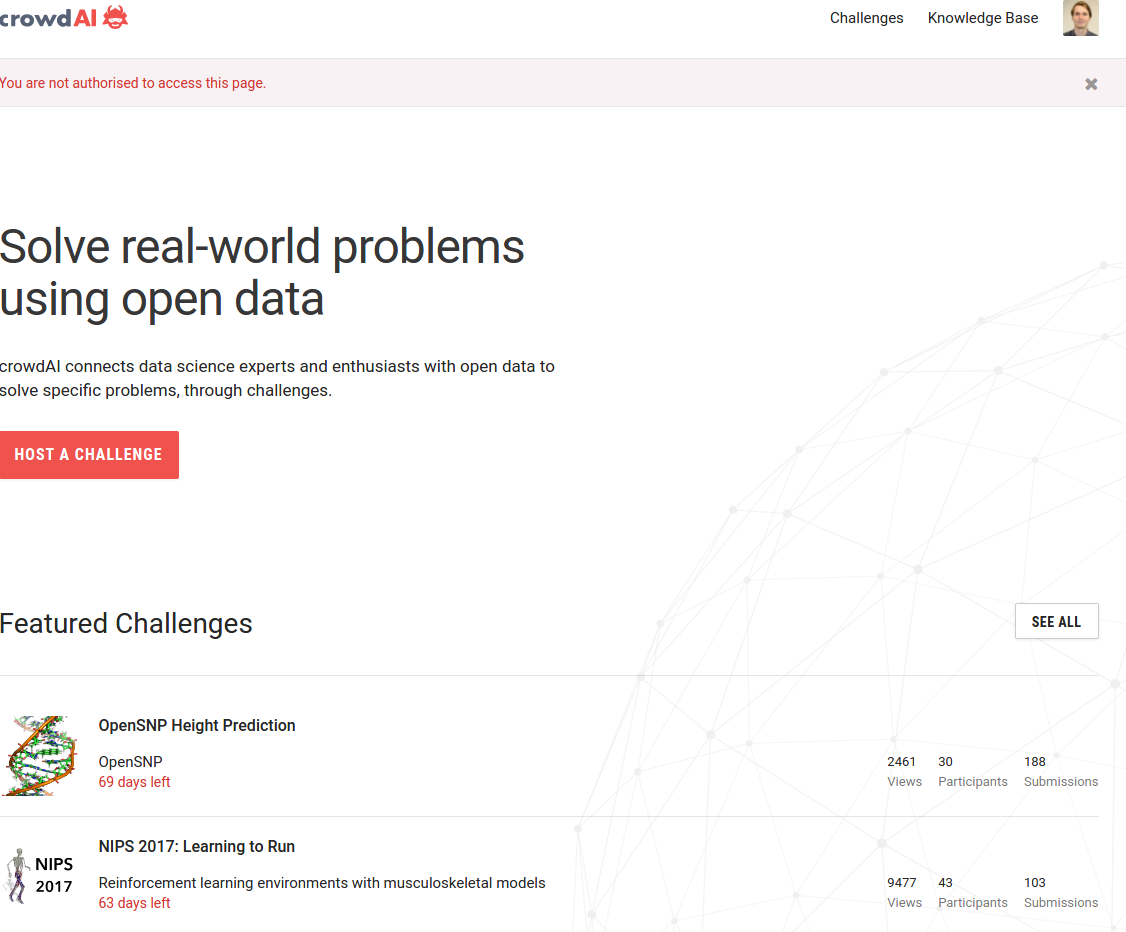Open the NIPS 2017: Learning to Run challenge
The width and height of the screenshot is (1126, 932).
click(197, 847)
